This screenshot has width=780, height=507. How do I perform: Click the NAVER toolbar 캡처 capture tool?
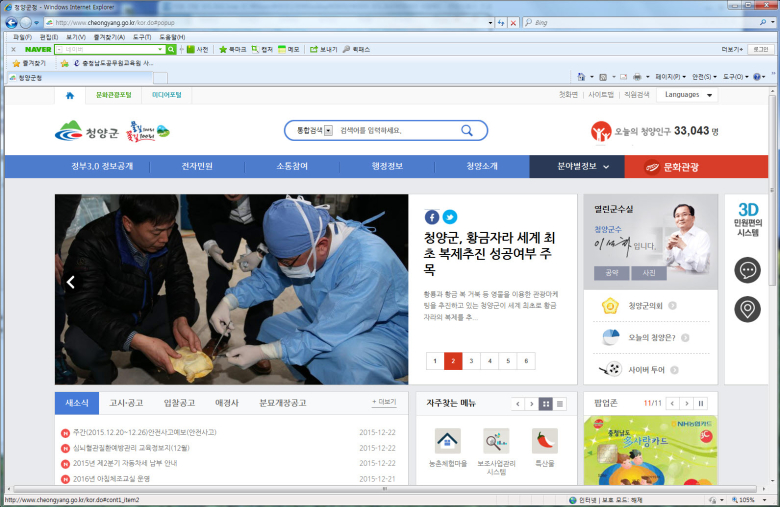pyautogui.click(x=255, y=49)
